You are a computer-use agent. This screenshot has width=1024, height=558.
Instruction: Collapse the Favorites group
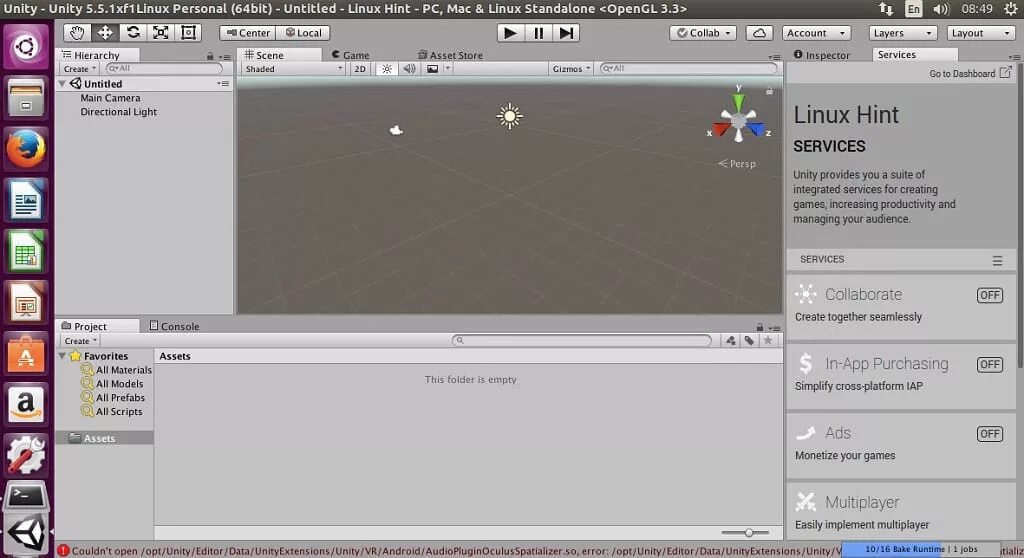coord(63,356)
